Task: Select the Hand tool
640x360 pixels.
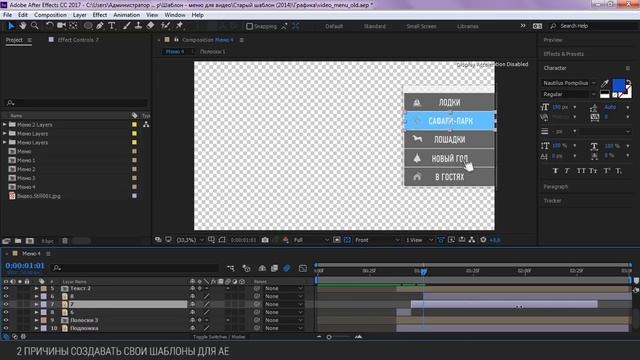Action: (22, 26)
